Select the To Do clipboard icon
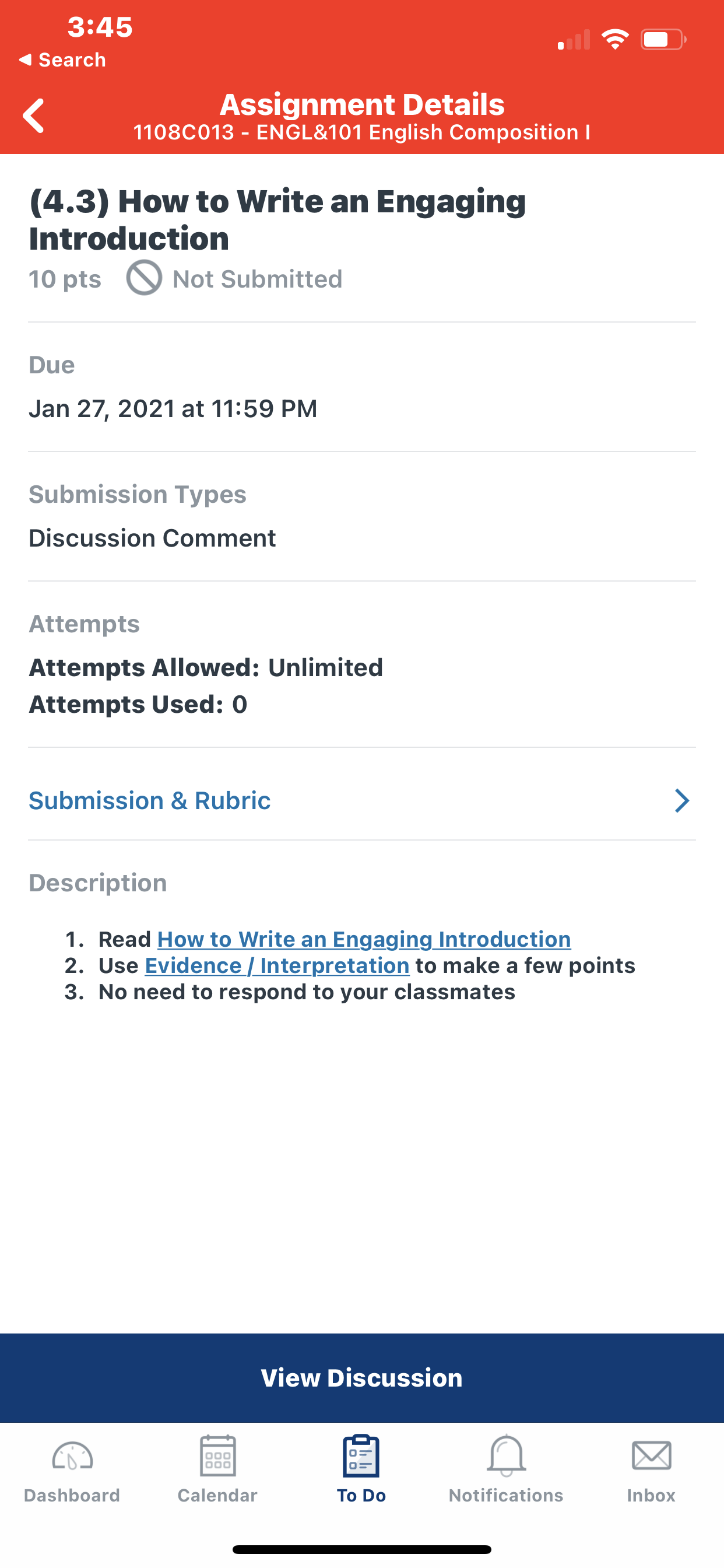The height and width of the screenshot is (1568, 724). (361, 1455)
